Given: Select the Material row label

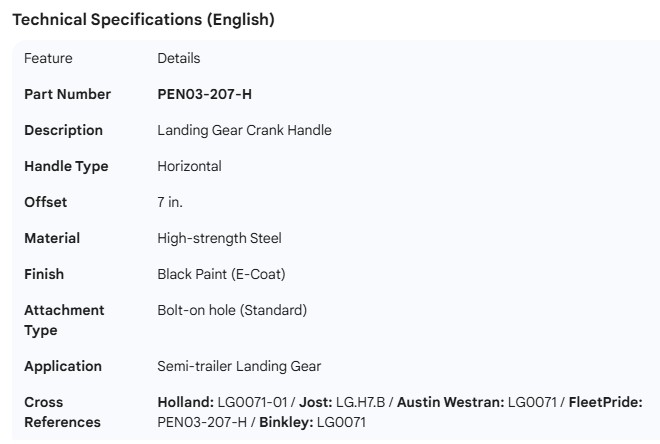Looking at the screenshot, I should [52, 238].
